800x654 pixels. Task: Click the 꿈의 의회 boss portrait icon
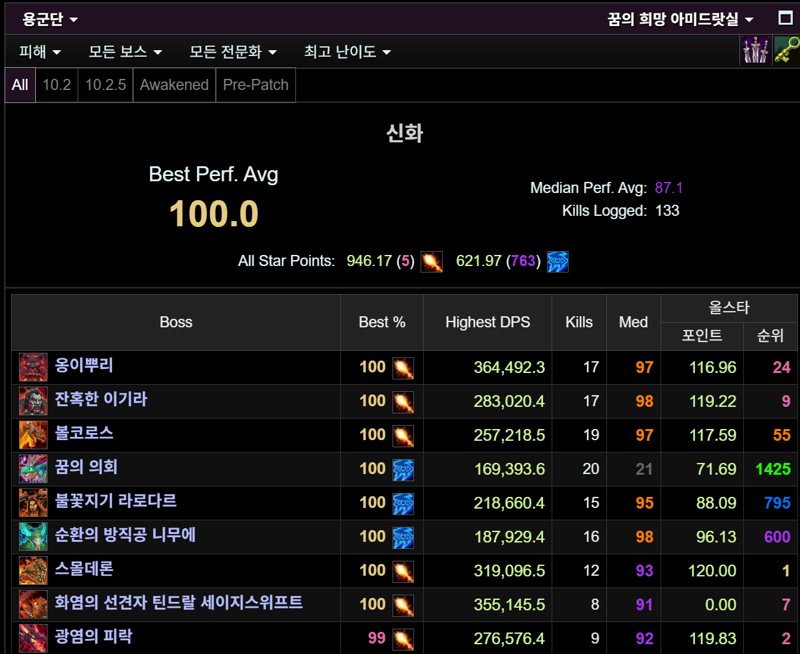(33, 469)
